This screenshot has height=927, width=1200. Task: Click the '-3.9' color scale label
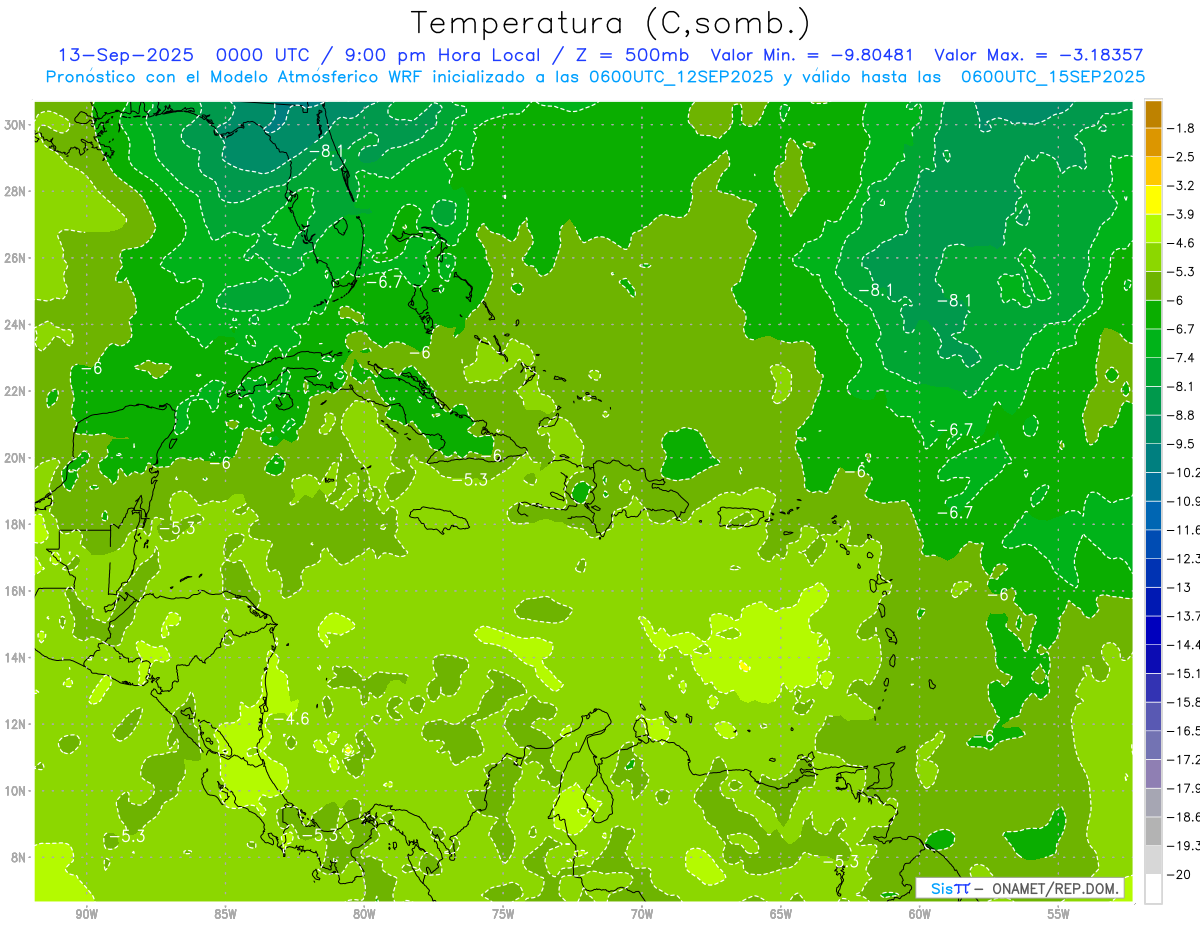(1182, 214)
